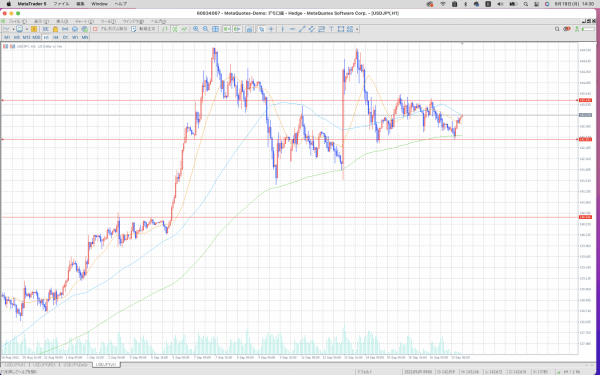Select the crosshair cursor tool
The image size is (600, 375).
[271, 29]
